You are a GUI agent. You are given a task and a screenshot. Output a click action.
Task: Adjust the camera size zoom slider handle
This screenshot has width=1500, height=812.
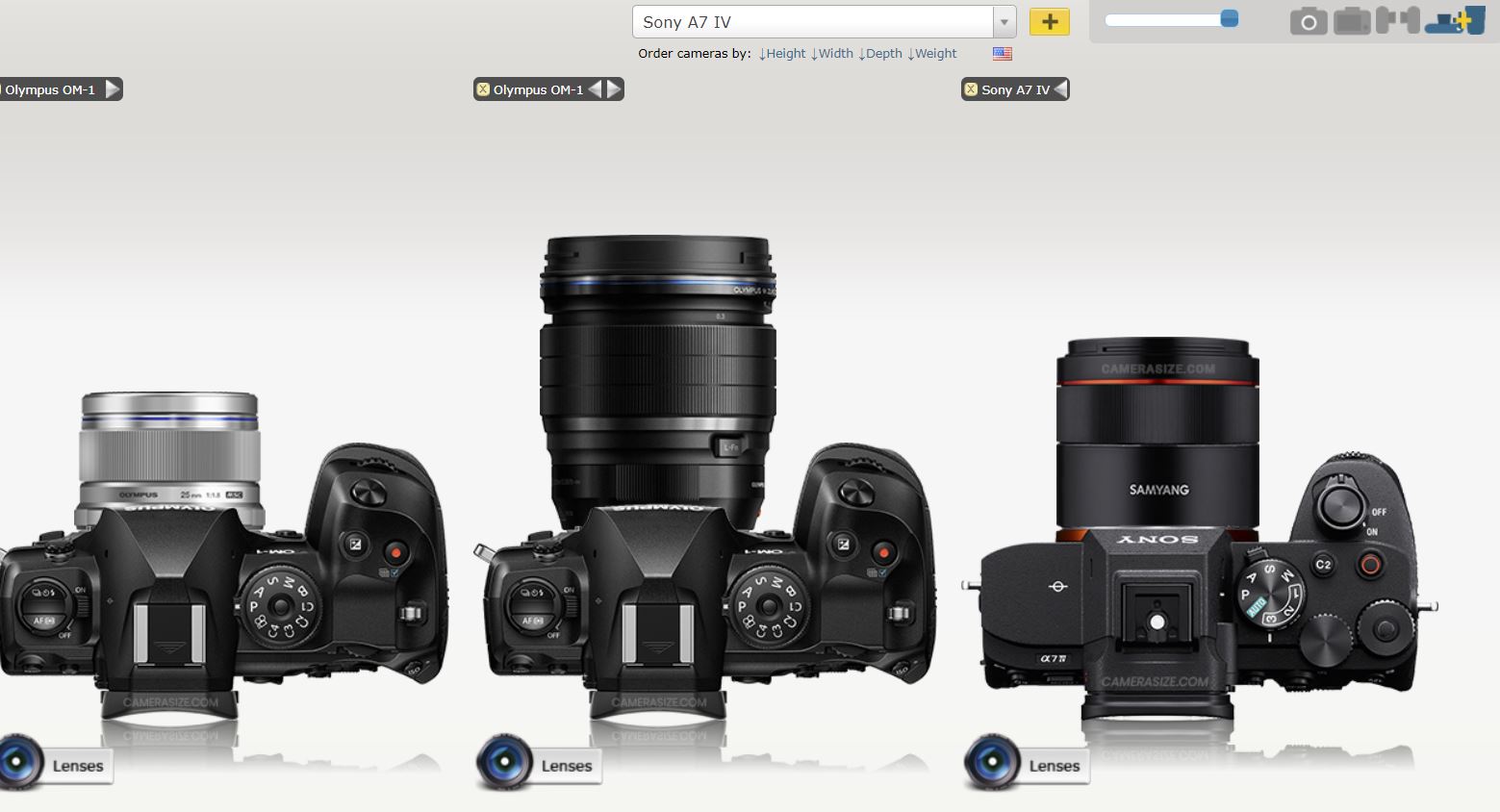click(1229, 19)
